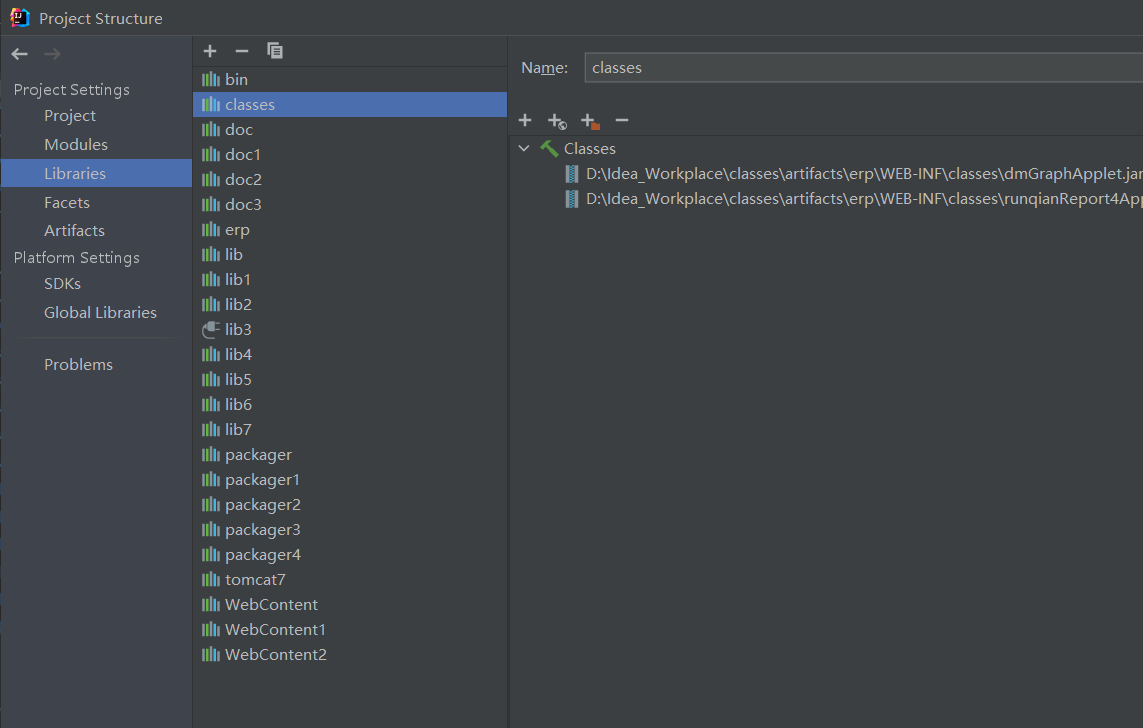Image resolution: width=1143 pixels, height=728 pixels.
Task: Remove the selected root entry
Action: [622, 120]
